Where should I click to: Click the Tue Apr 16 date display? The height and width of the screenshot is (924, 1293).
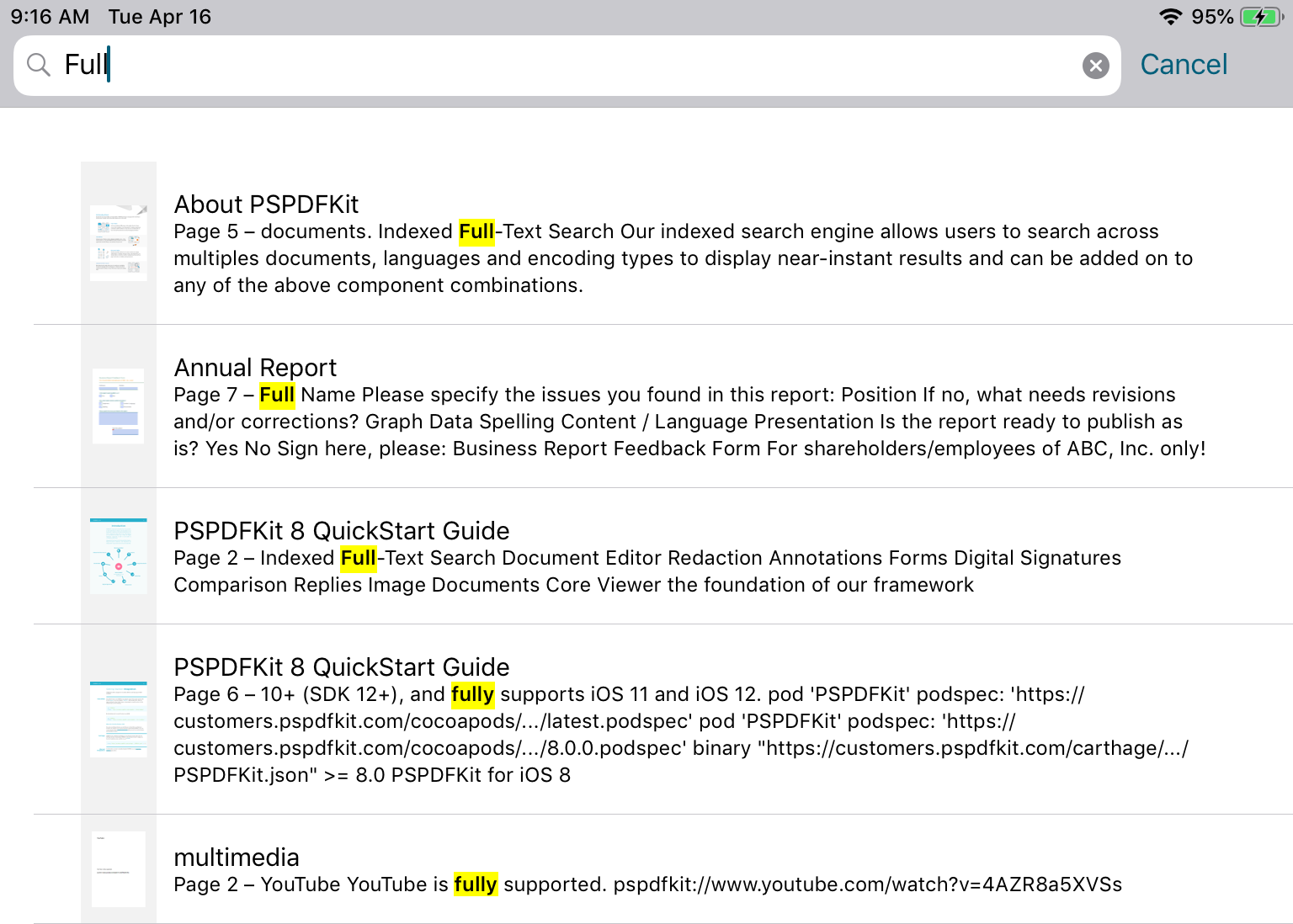pyautogui.click(x=159, y=16)
